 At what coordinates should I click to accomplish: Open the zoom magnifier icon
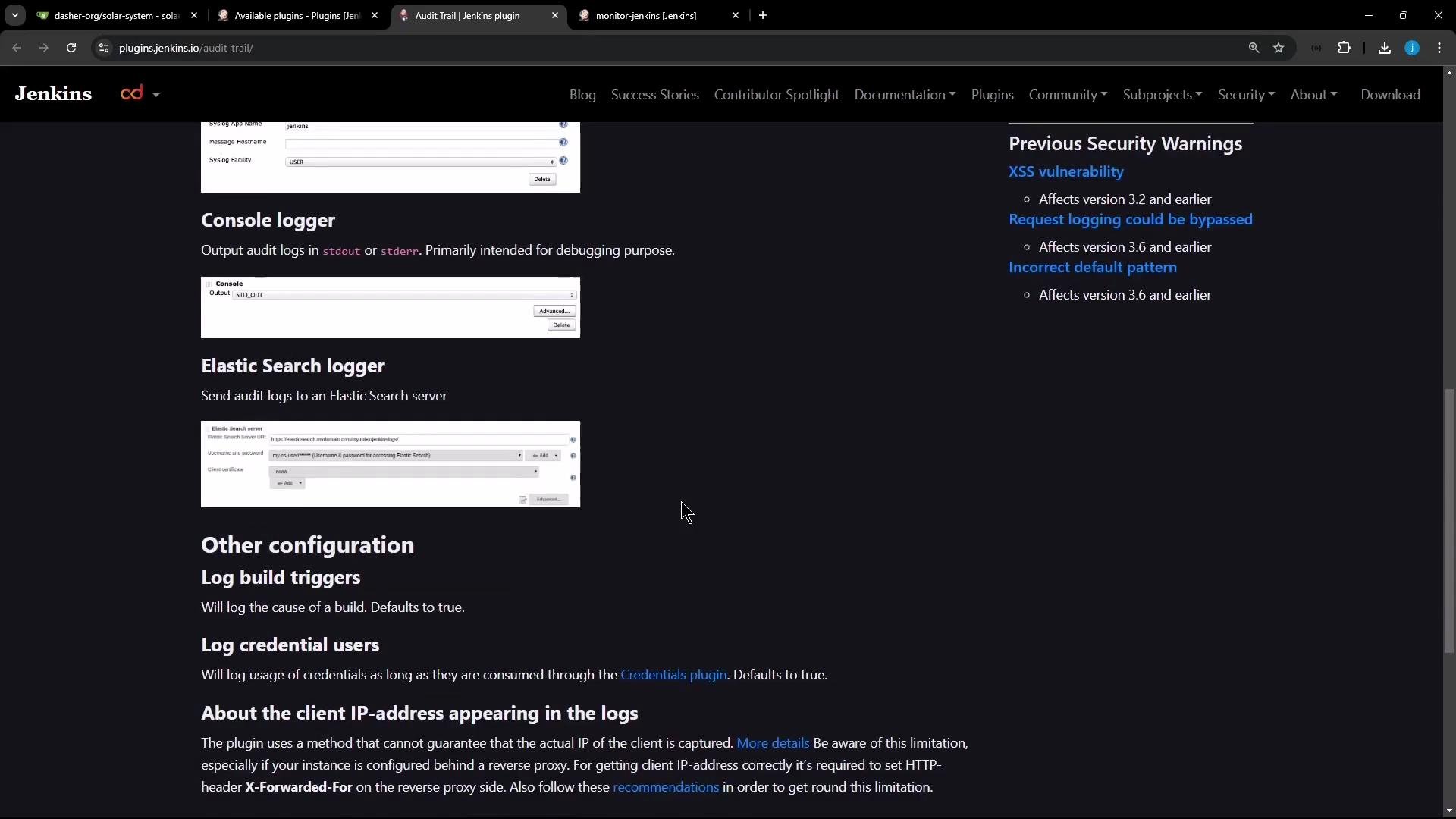[1254, 48]
